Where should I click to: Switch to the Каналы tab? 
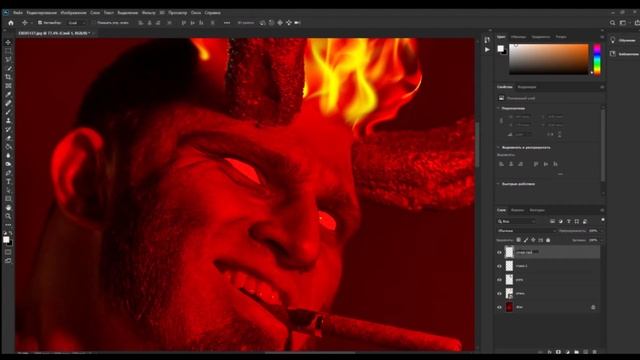(x=518, y=210)
